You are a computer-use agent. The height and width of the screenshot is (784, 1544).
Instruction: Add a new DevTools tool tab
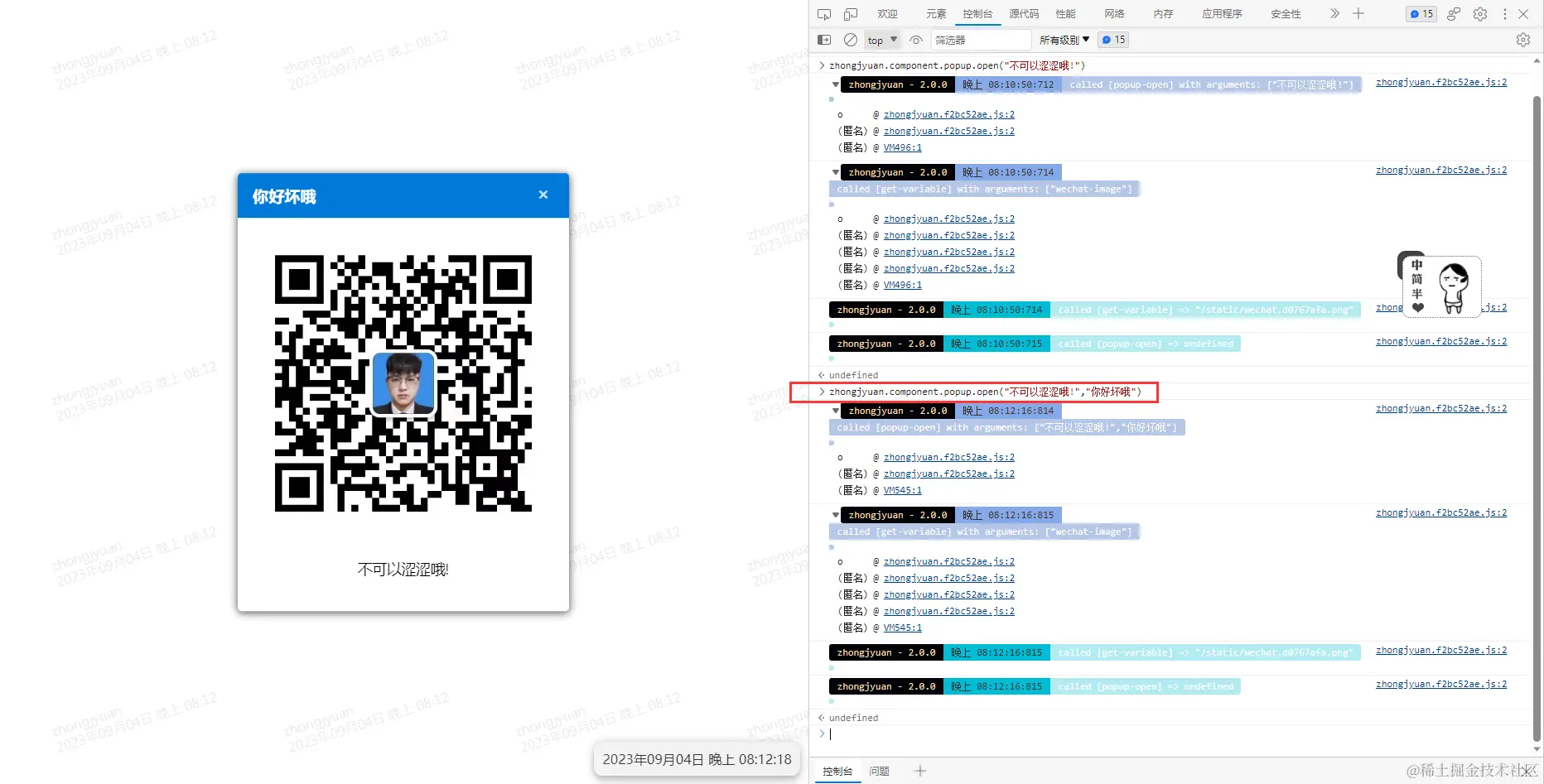[1358, 13]
